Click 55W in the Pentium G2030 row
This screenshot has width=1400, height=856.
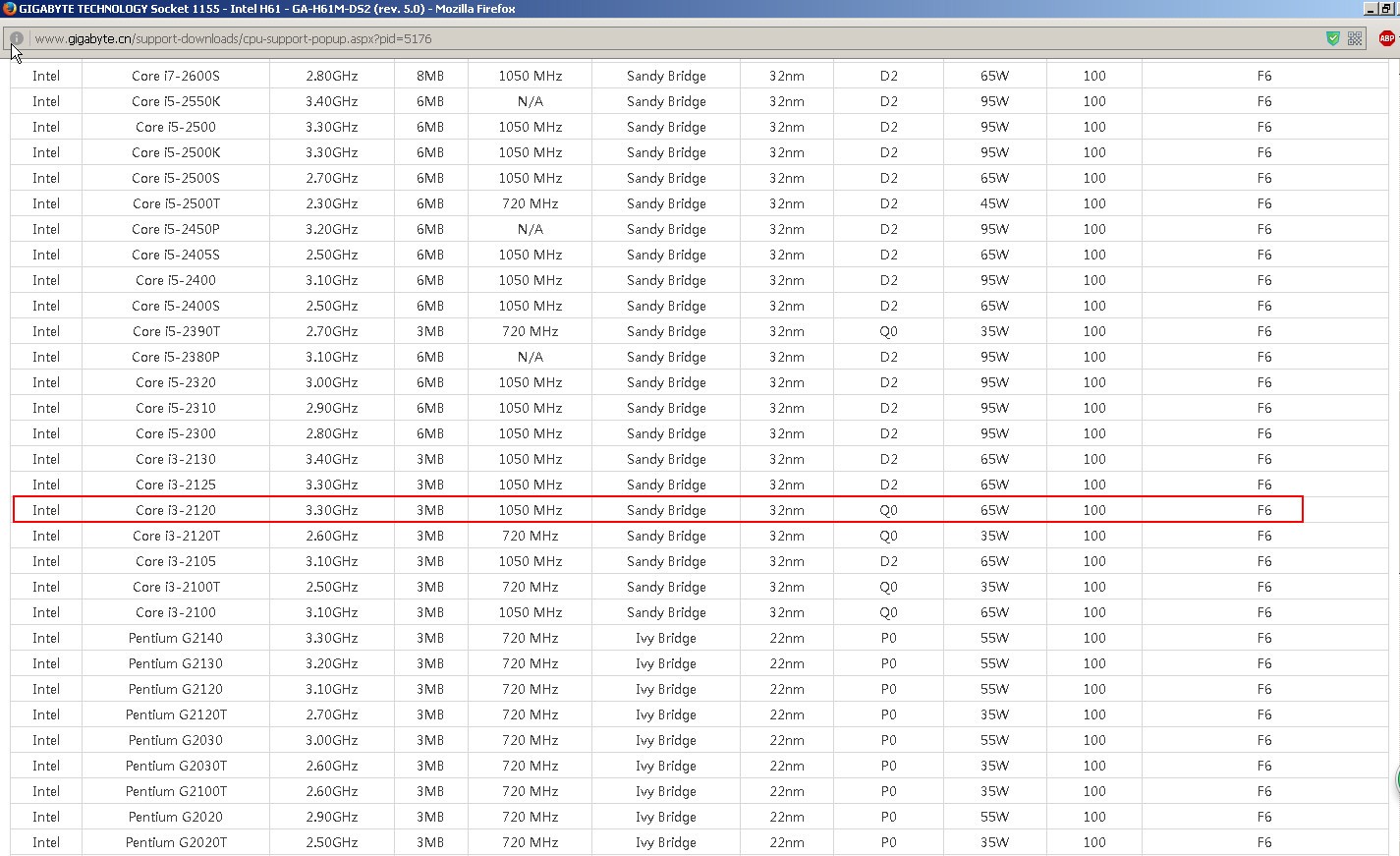point(994,740)
